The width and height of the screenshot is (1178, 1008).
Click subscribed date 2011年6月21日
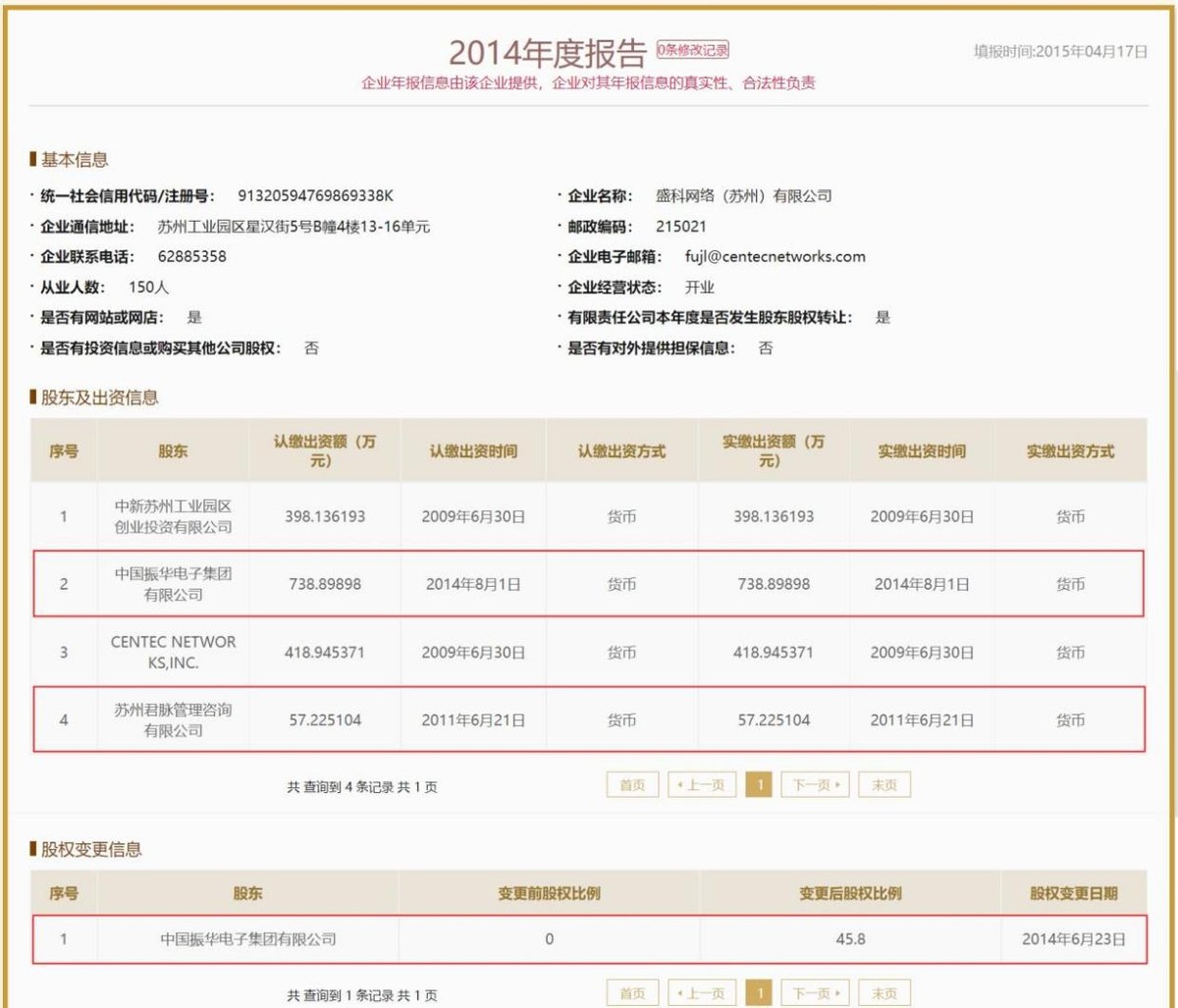[473, 719]
